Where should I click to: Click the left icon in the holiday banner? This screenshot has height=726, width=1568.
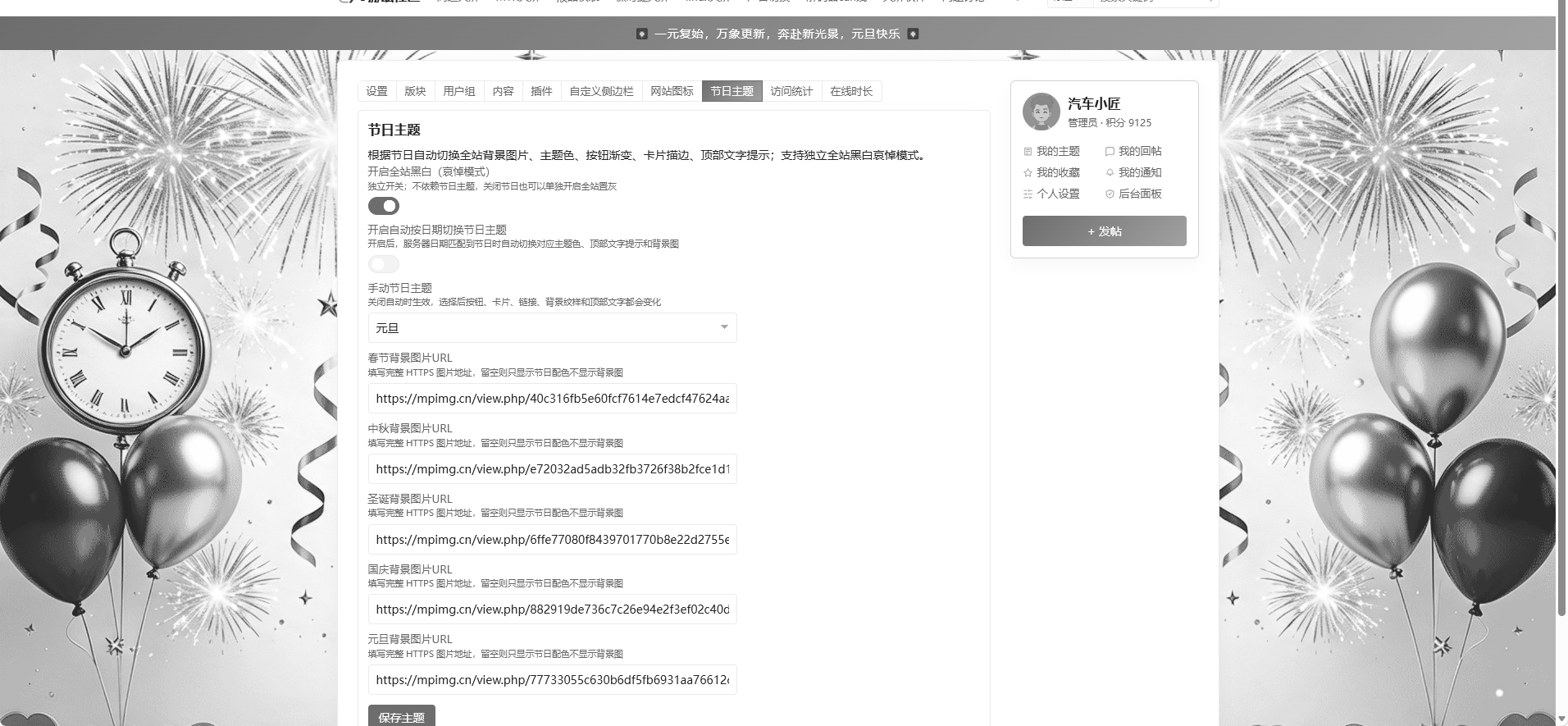click(642, 34)
